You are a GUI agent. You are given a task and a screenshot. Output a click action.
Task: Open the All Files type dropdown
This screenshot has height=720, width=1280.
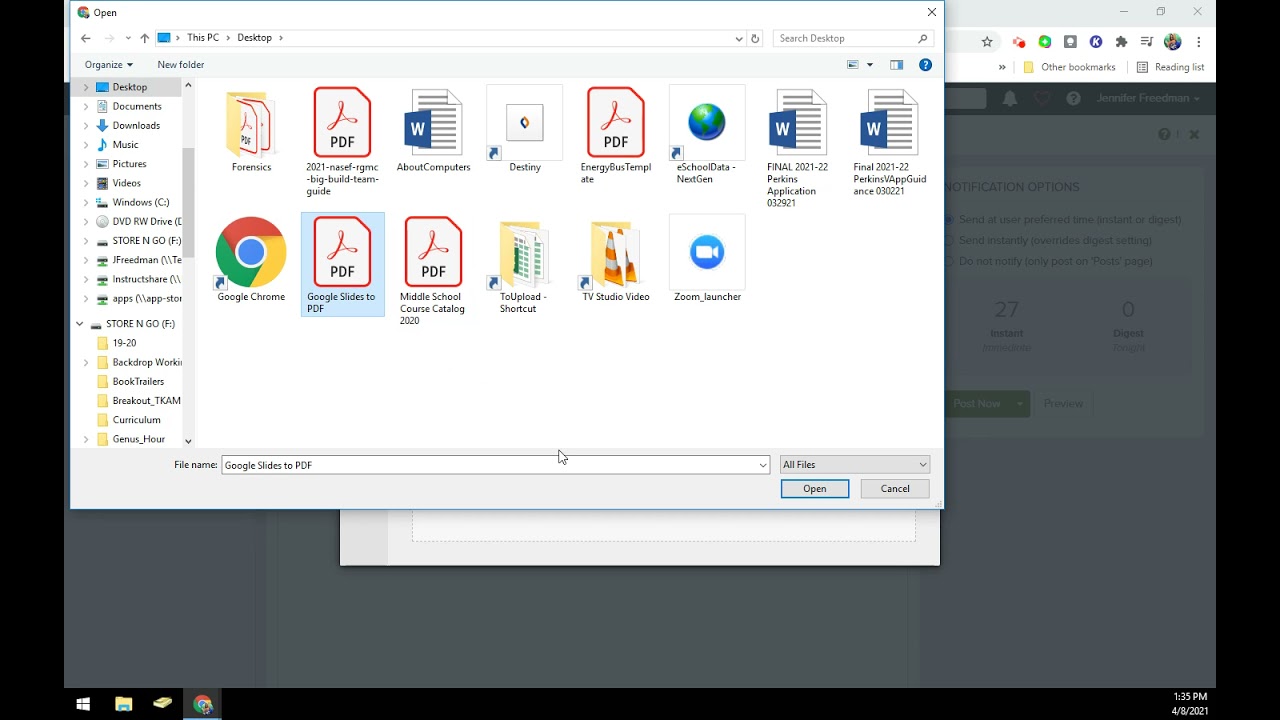coord(855,465)
